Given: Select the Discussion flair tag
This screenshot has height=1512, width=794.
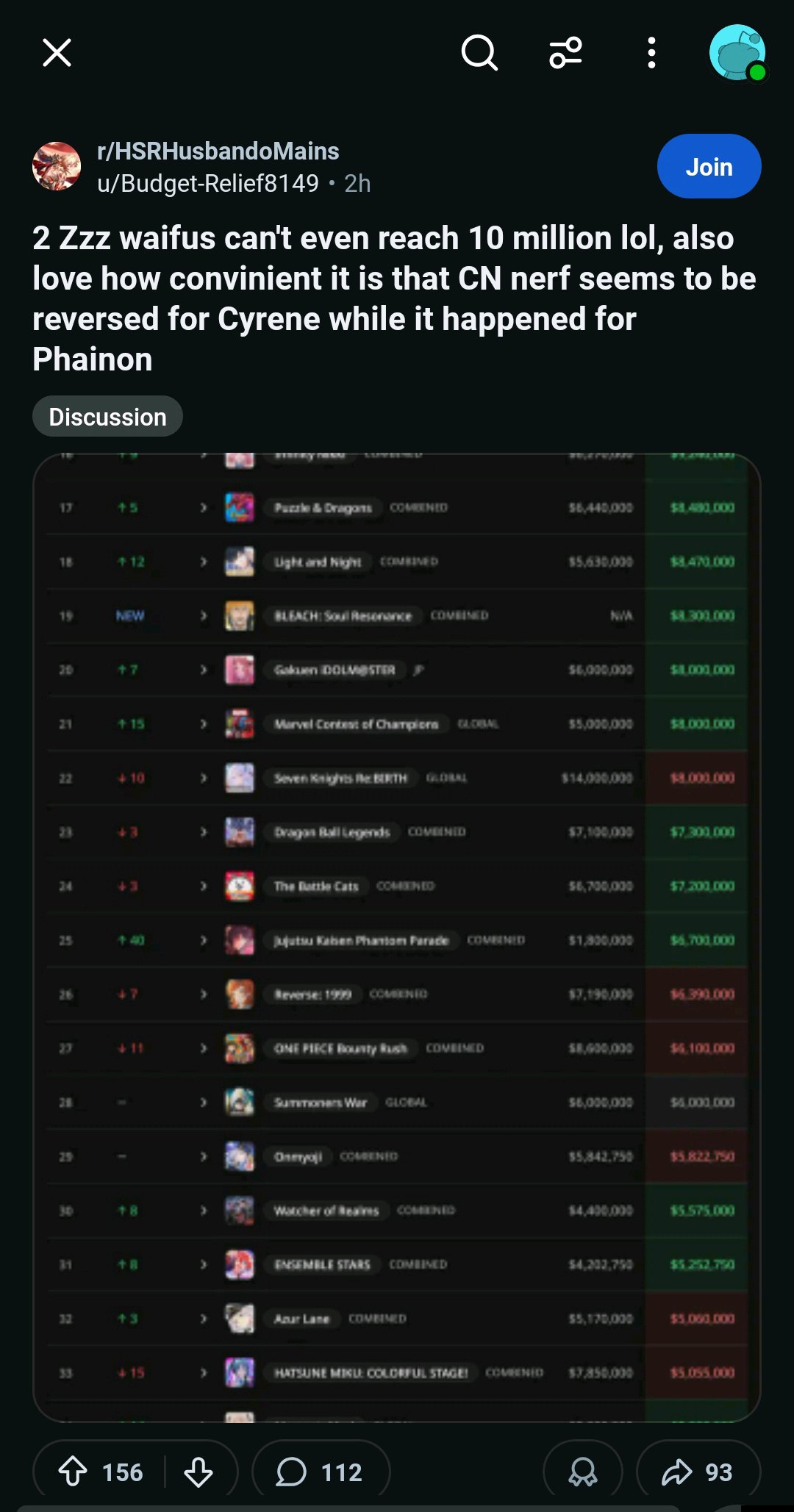Looking at the screenshot, I should click(107, 417).
